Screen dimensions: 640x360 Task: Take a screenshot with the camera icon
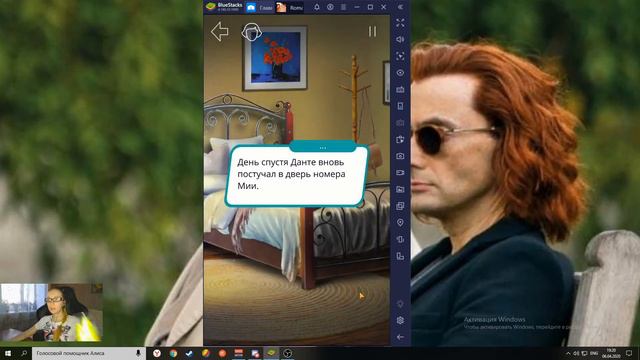click(x=400, y=156)
